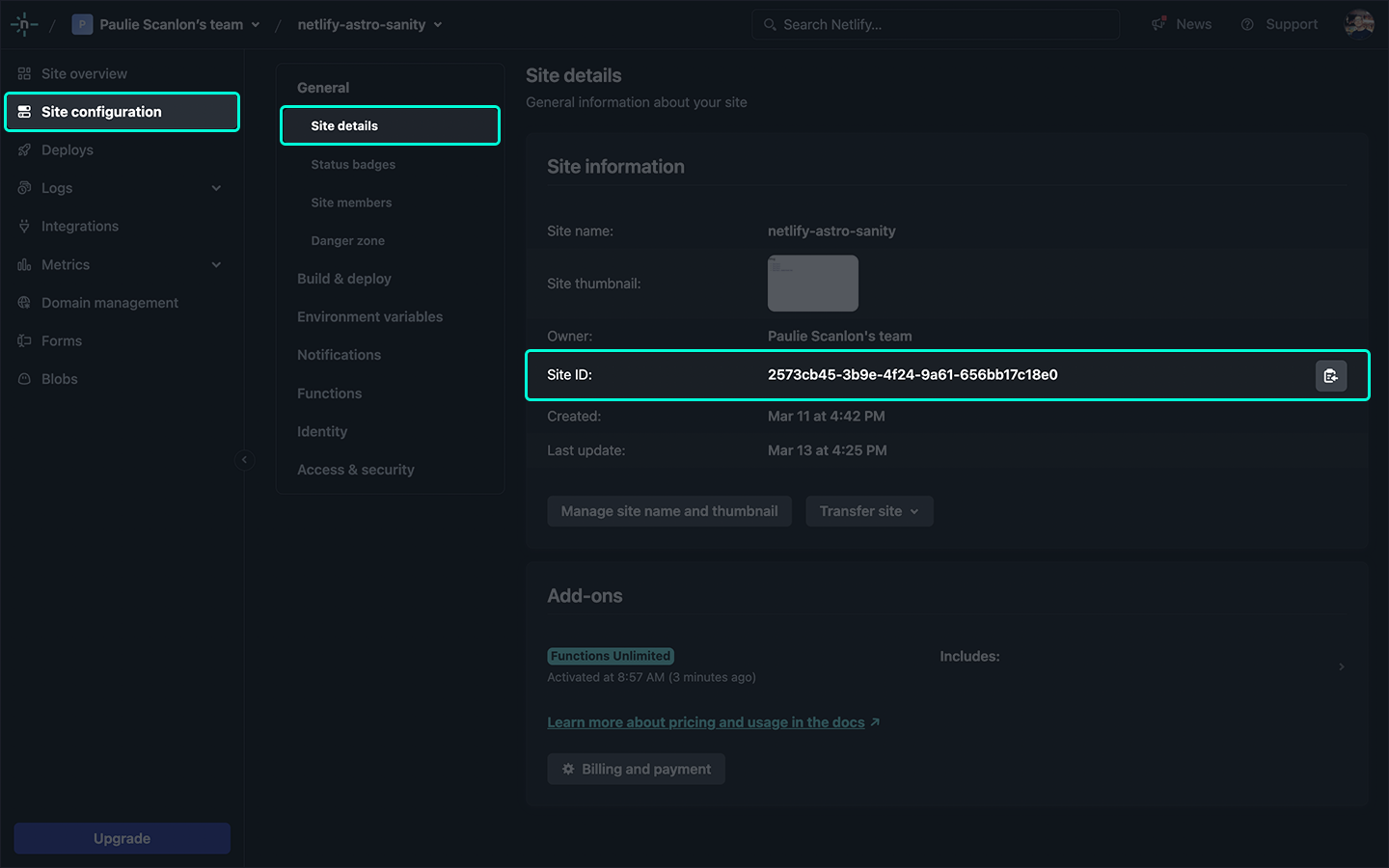Open the Support link
Image resolution: width=1389 pixels, height=868 pixels.
coord(1279,24)
